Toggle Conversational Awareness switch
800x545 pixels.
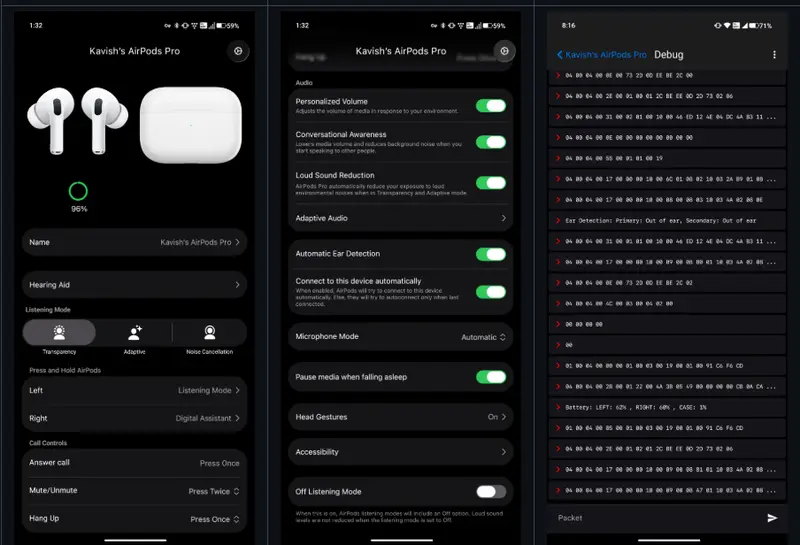click(490, 141)
